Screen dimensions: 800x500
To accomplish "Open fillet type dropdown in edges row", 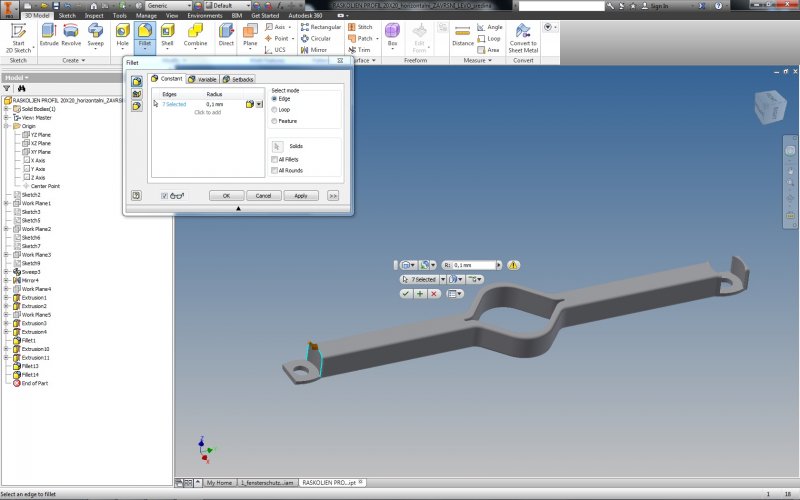I will [259, 104].
